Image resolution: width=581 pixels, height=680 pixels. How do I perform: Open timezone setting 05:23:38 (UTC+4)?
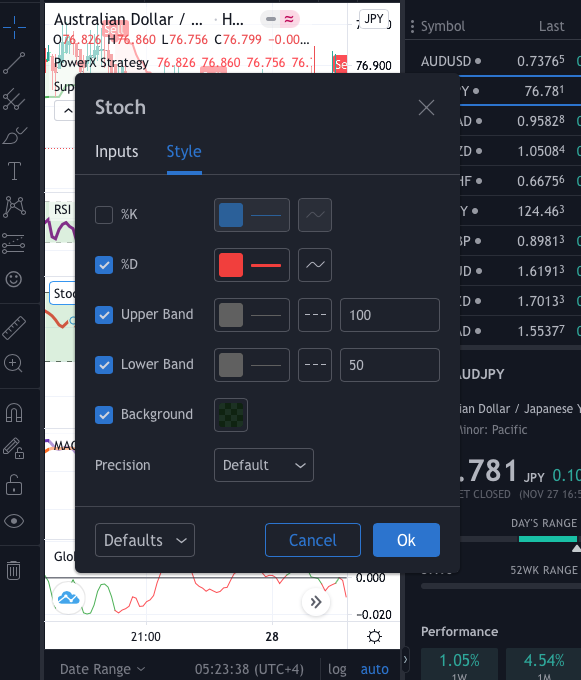tap(249, 669)
